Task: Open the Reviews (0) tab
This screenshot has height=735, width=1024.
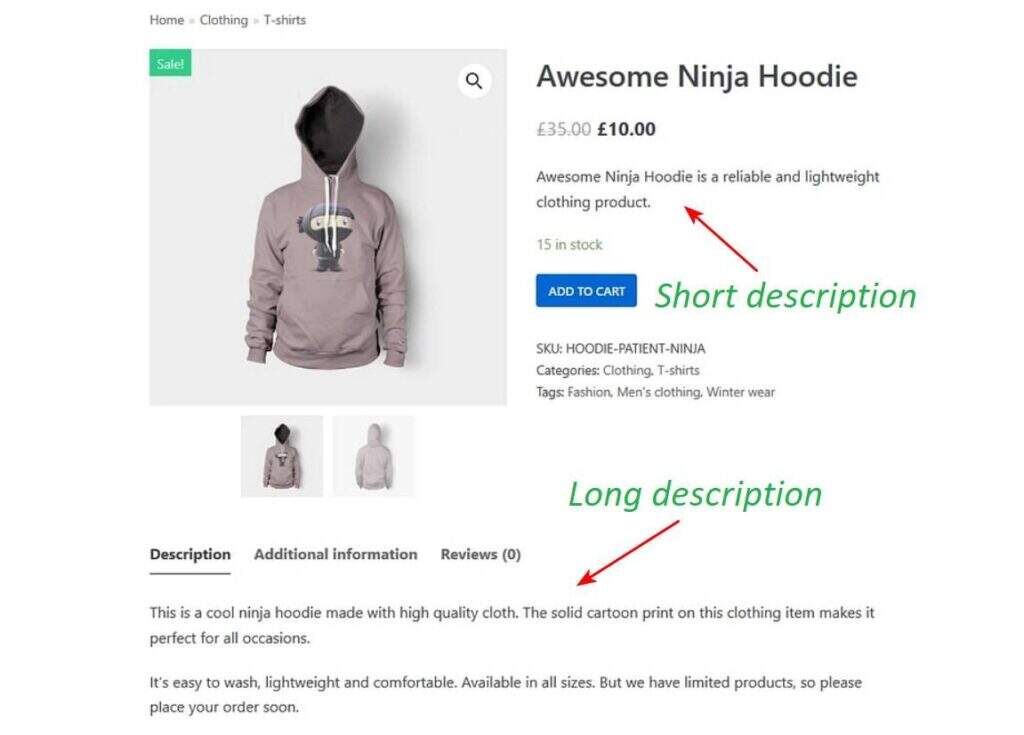Action: click(480, 554)
